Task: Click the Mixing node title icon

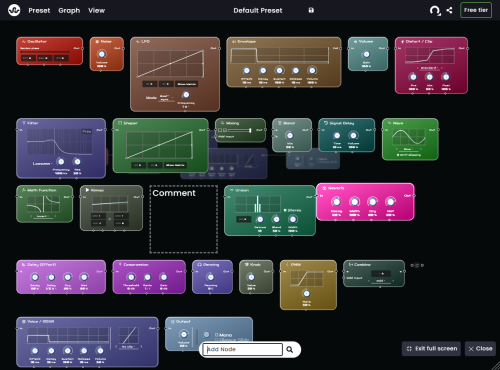Action: tap(222, 123)
